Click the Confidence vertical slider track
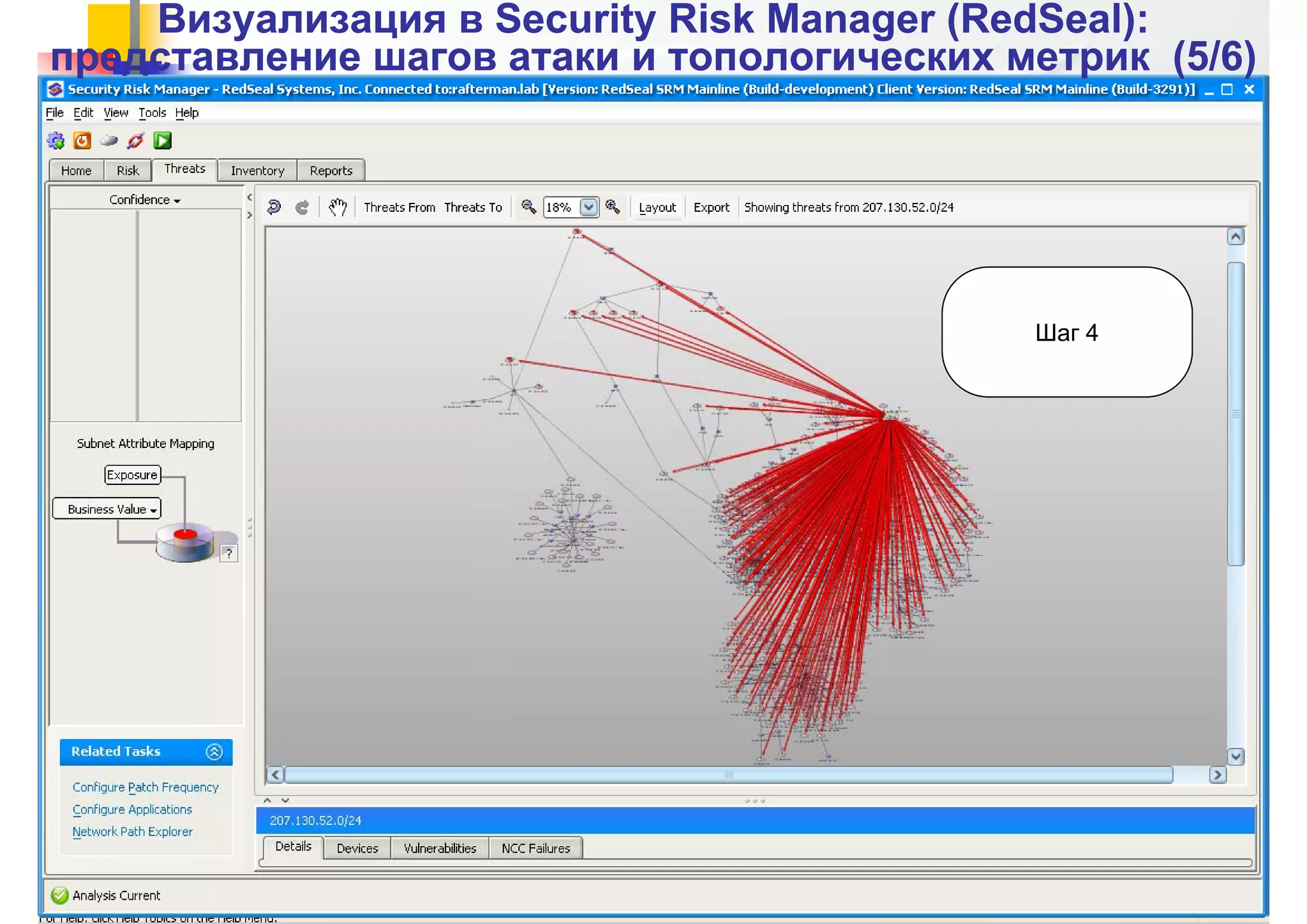Screen dimensions: 1307x924 137,315
